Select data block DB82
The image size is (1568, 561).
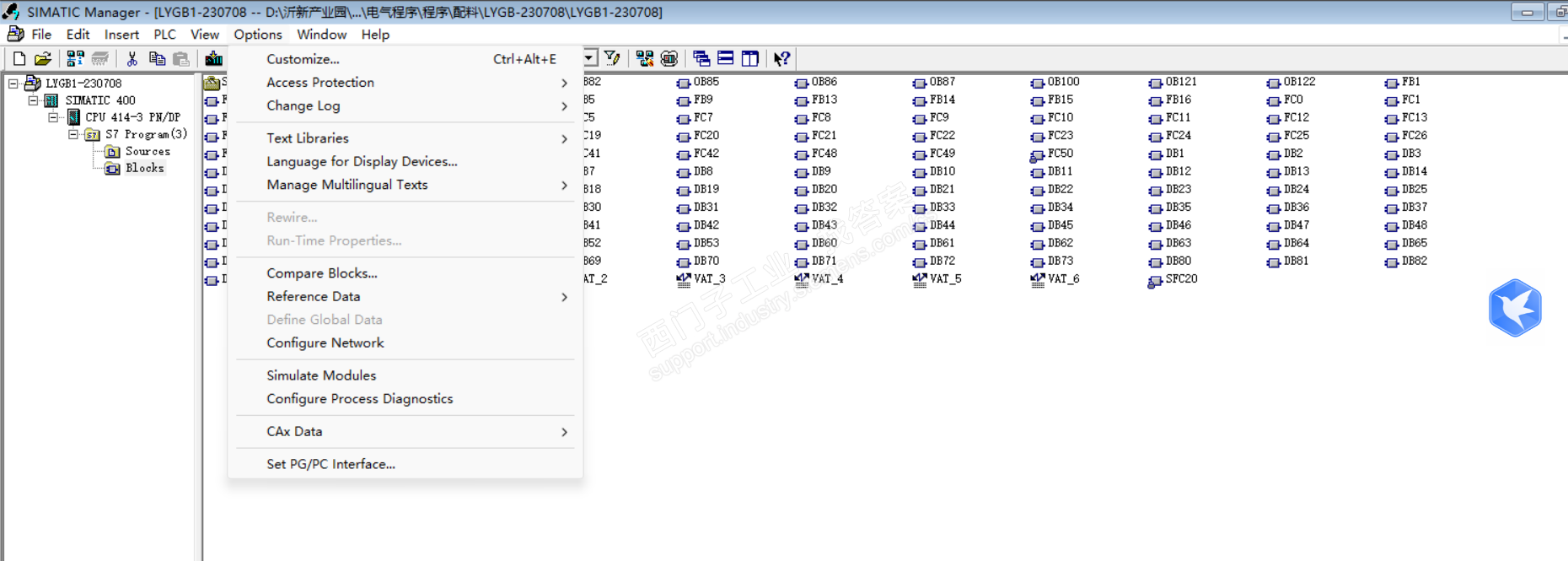(x=1406, y=261)
